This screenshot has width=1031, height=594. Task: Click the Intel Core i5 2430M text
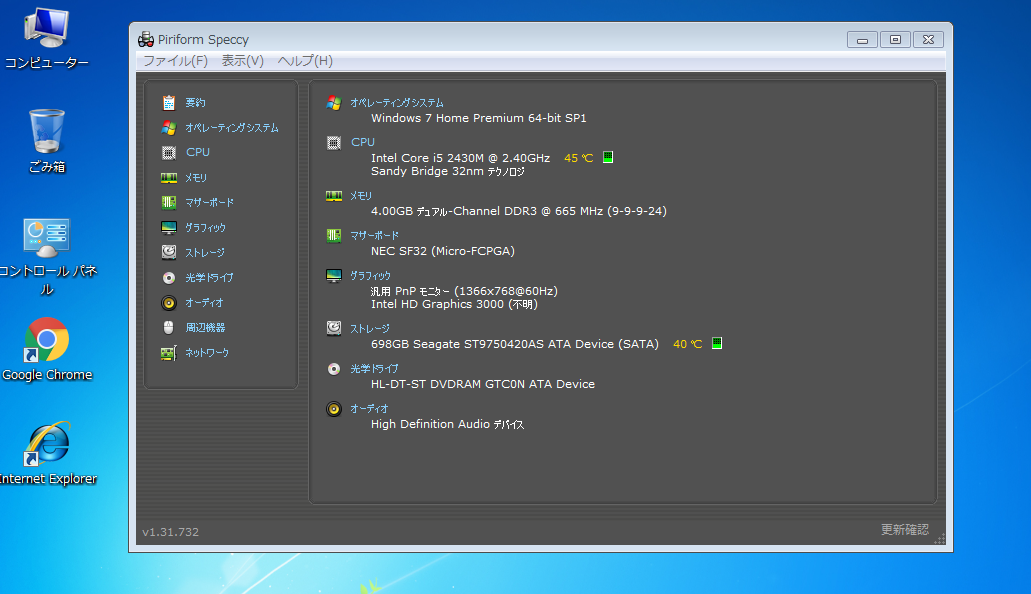(460, 159)
